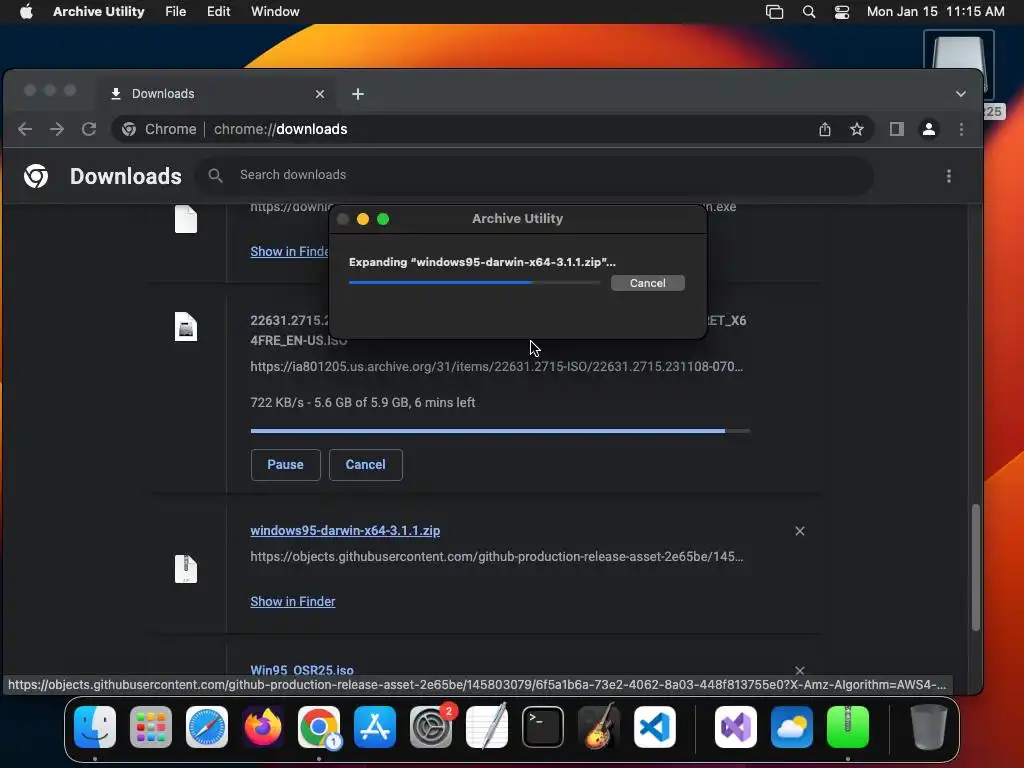Share this page from the address bar
Viewport: 1024px width, 768px height.
coord(825,129)
